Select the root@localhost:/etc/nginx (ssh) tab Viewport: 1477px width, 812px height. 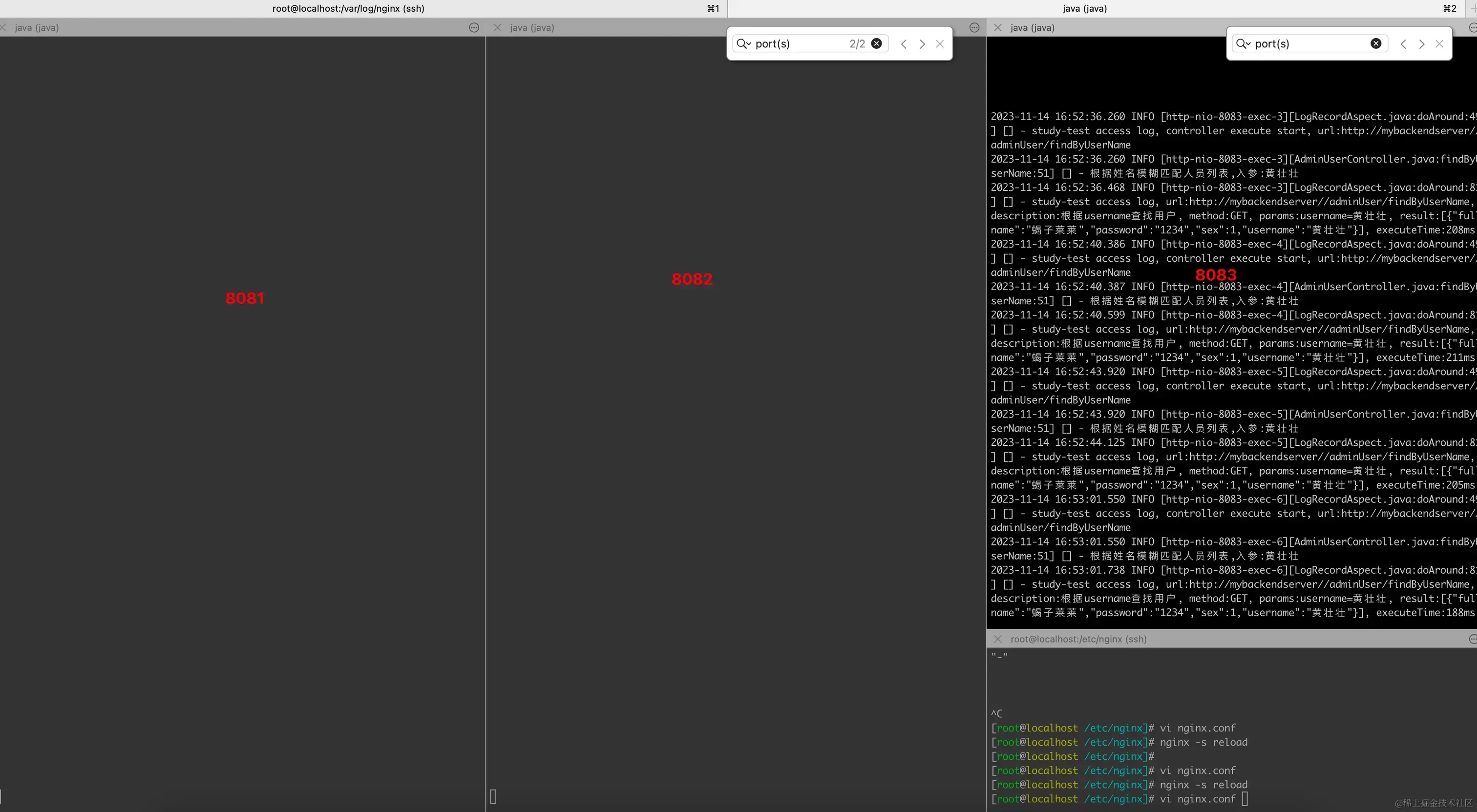point(1078,639)
